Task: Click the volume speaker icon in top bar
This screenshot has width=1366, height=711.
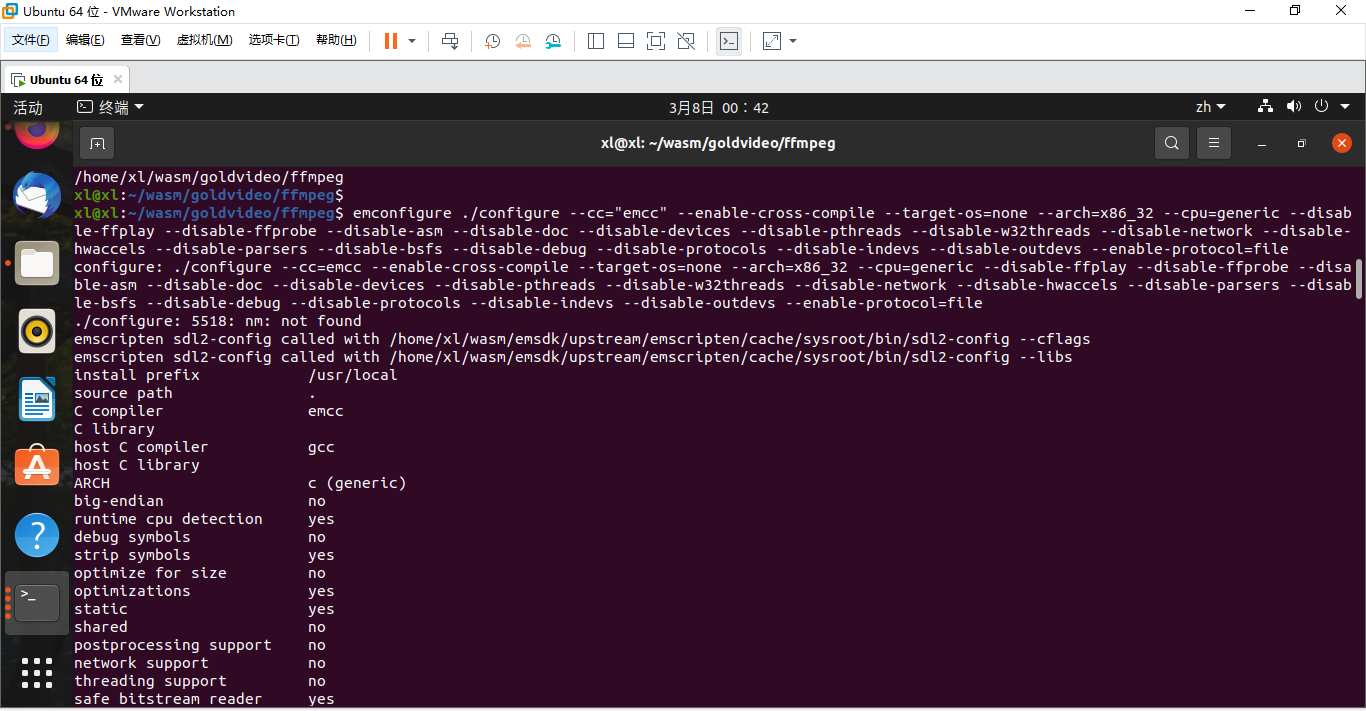Action: 1293,106
